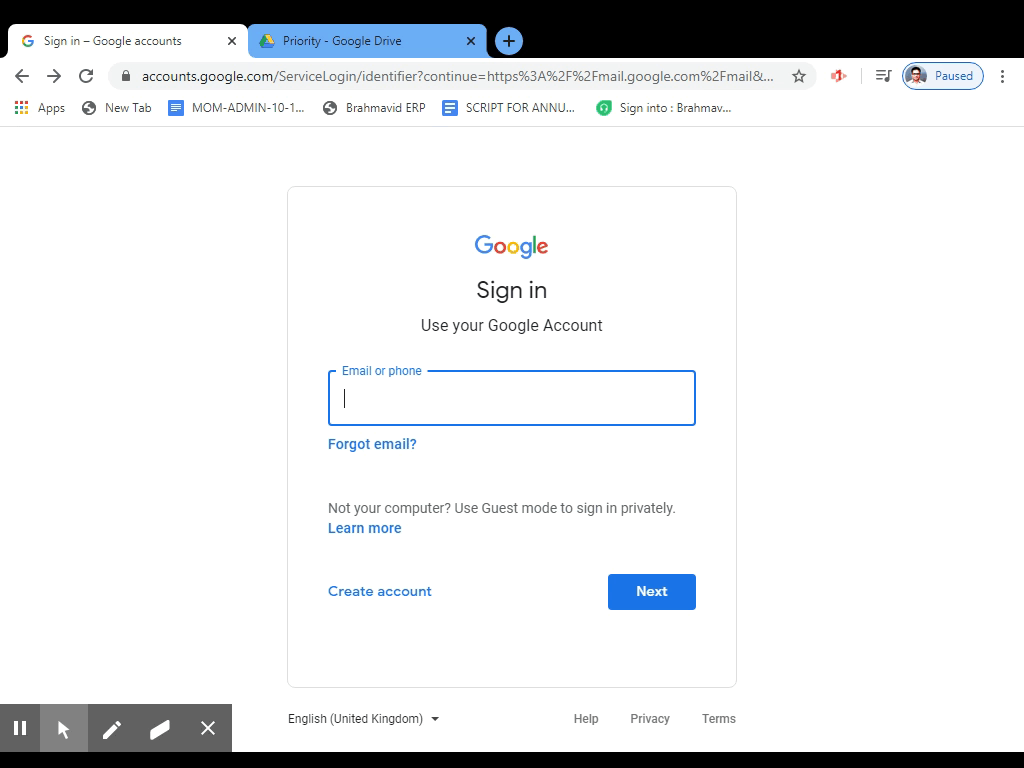The width and height of the screenshot is (1024, 768).
Task: Click the blue Next button
Action: tap(652, 592)
